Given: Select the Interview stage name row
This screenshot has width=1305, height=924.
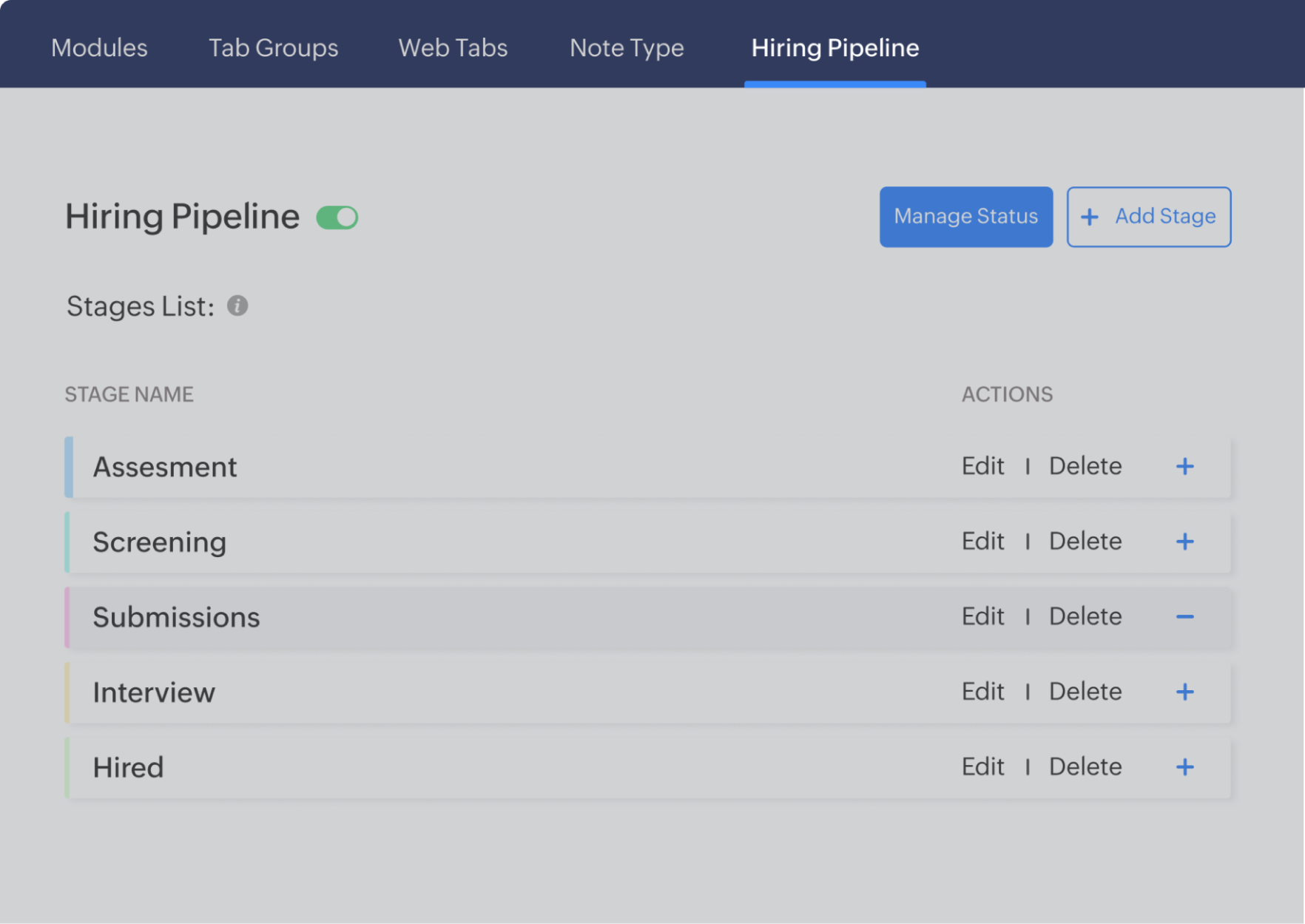Looking at the screenshot, I should pos(154,692).
